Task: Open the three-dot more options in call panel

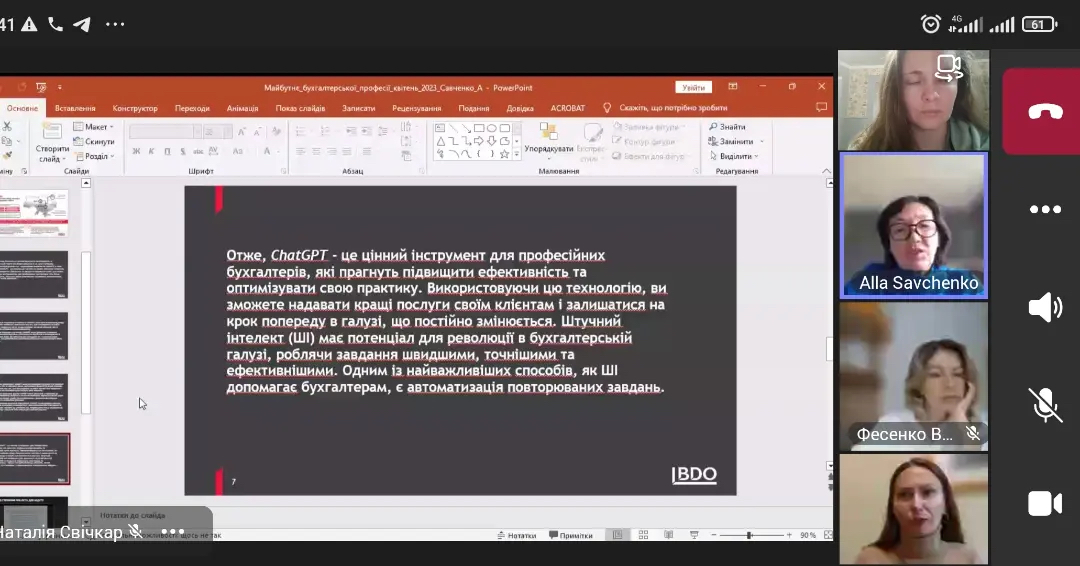Action: [1044, 210]
